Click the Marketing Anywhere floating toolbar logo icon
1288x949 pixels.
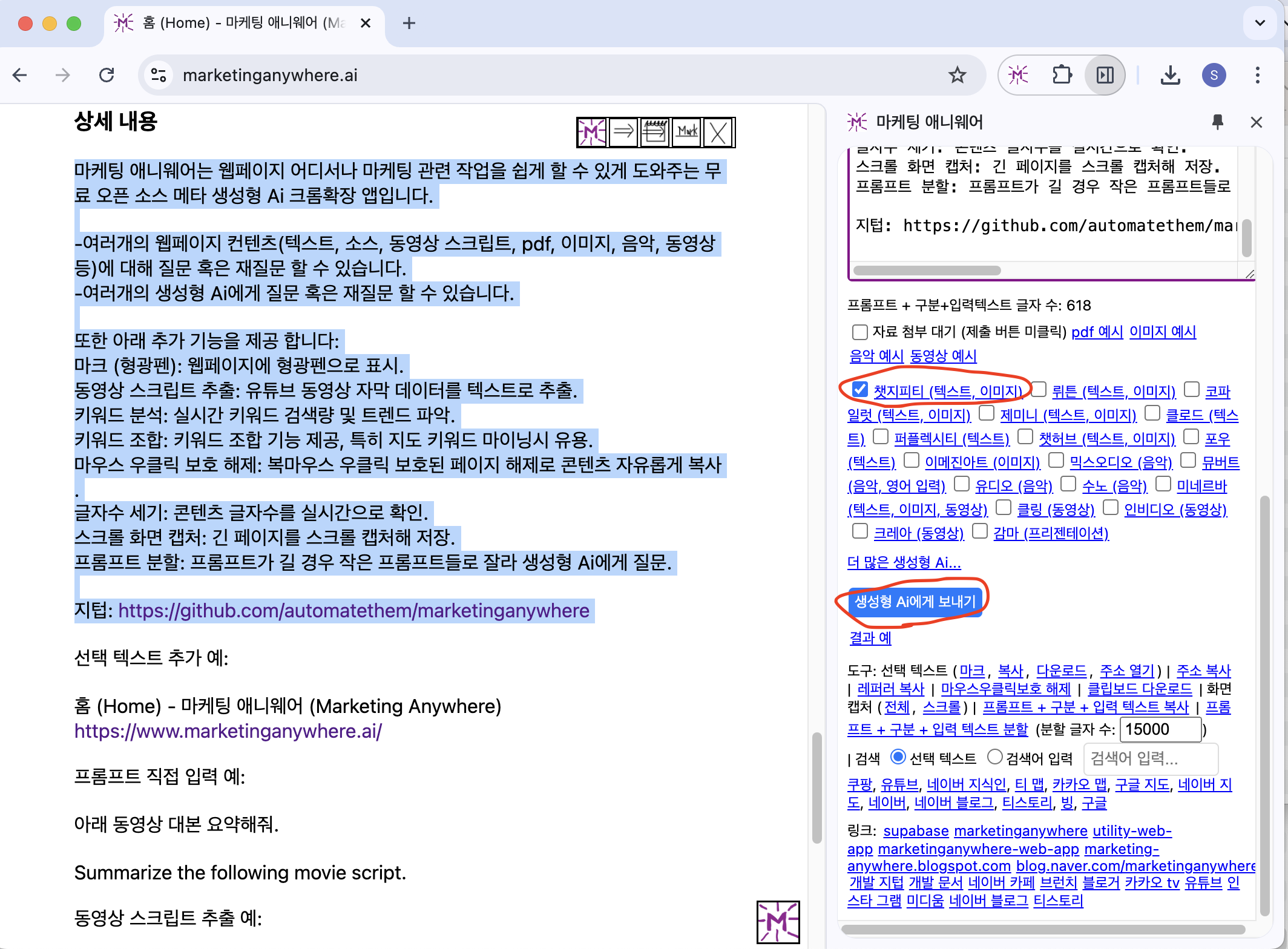592,132
